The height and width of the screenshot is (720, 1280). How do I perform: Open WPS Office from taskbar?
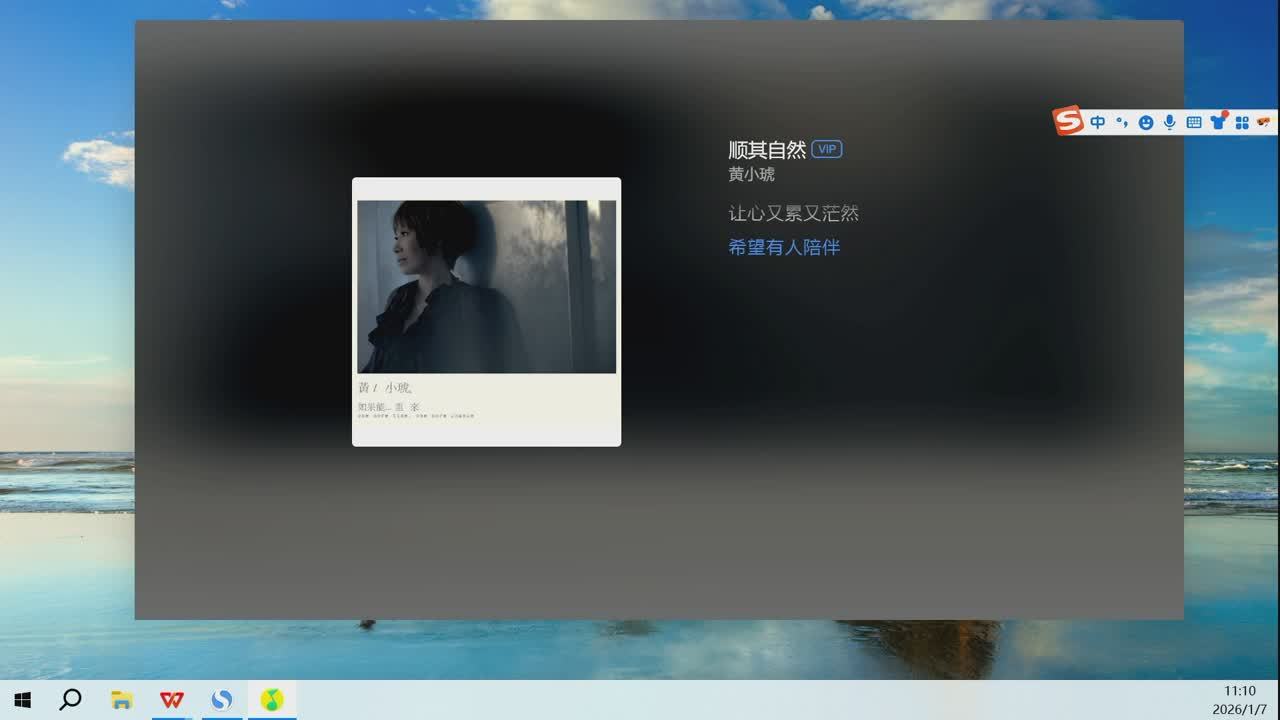172,699
